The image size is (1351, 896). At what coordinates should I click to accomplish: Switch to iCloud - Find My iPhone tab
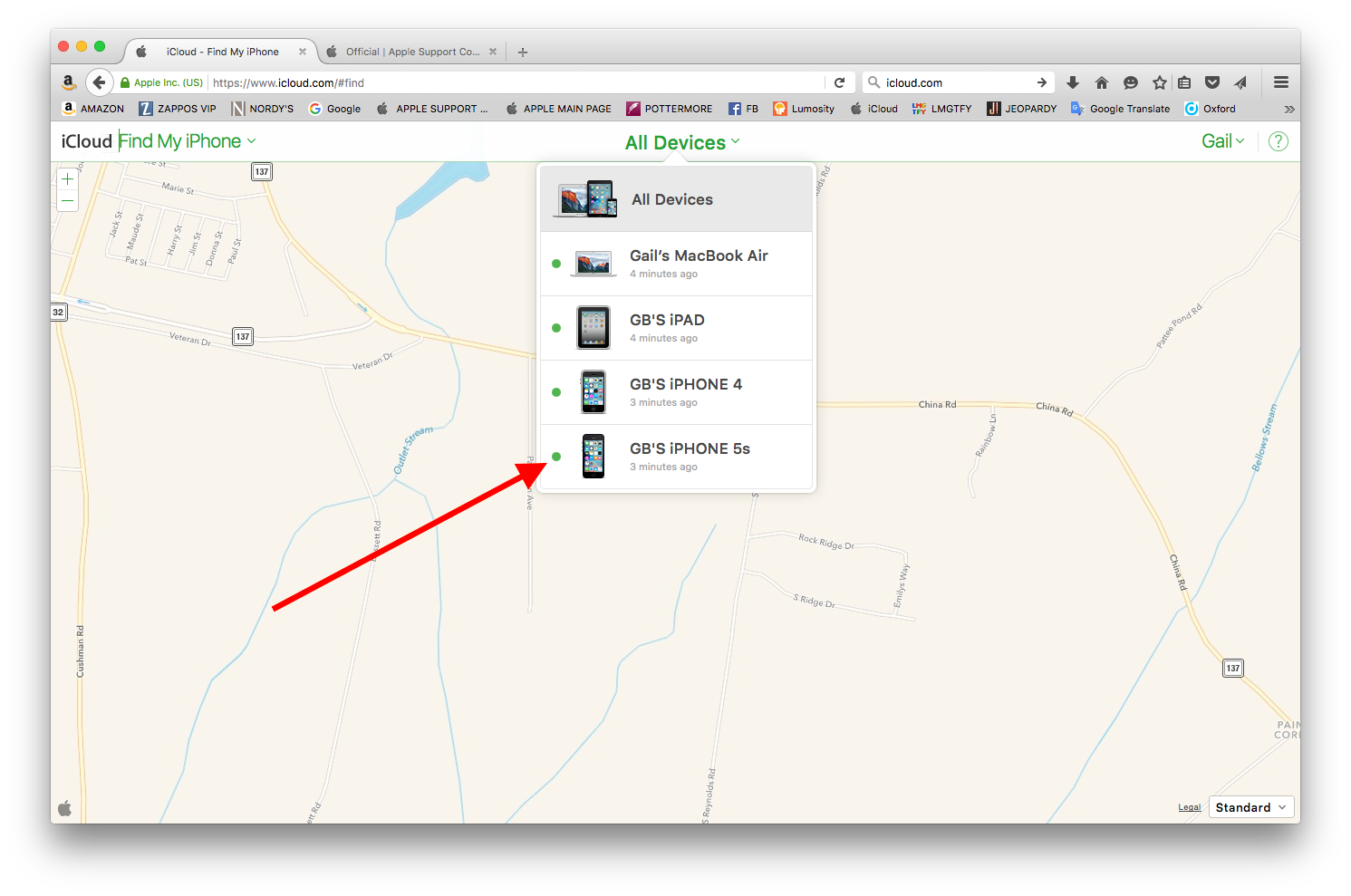pyautogui.click(x=222, y=52)
